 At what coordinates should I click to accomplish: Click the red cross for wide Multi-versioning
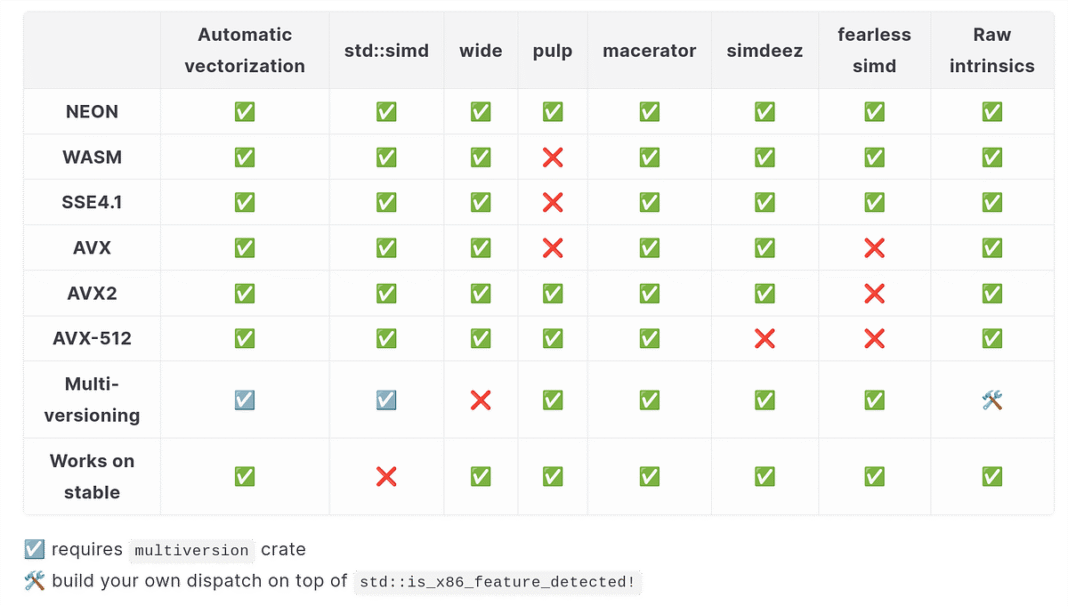point(481,400)
